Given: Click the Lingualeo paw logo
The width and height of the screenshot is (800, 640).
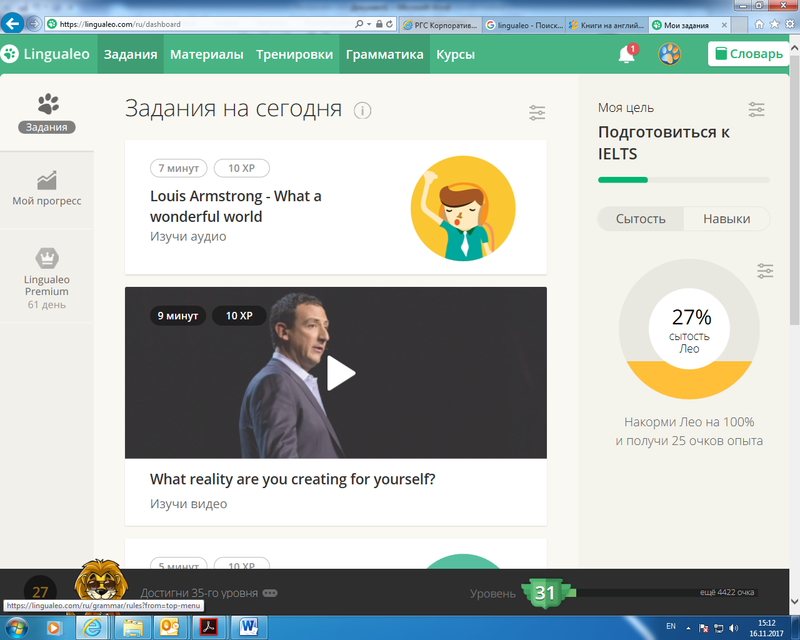Looking at the screenshot, I should point(10,55).
